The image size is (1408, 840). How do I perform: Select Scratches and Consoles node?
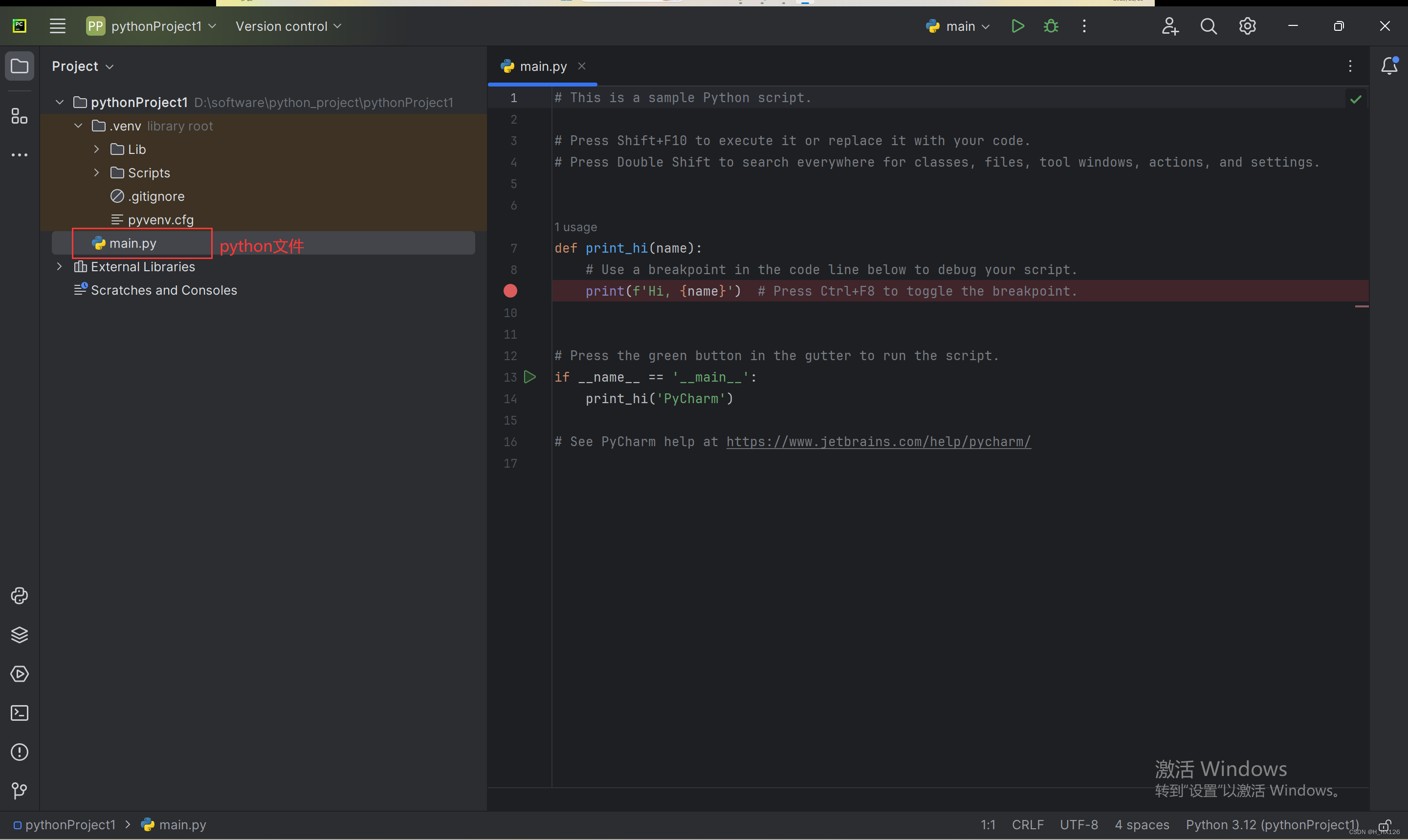tap(155, 290)
